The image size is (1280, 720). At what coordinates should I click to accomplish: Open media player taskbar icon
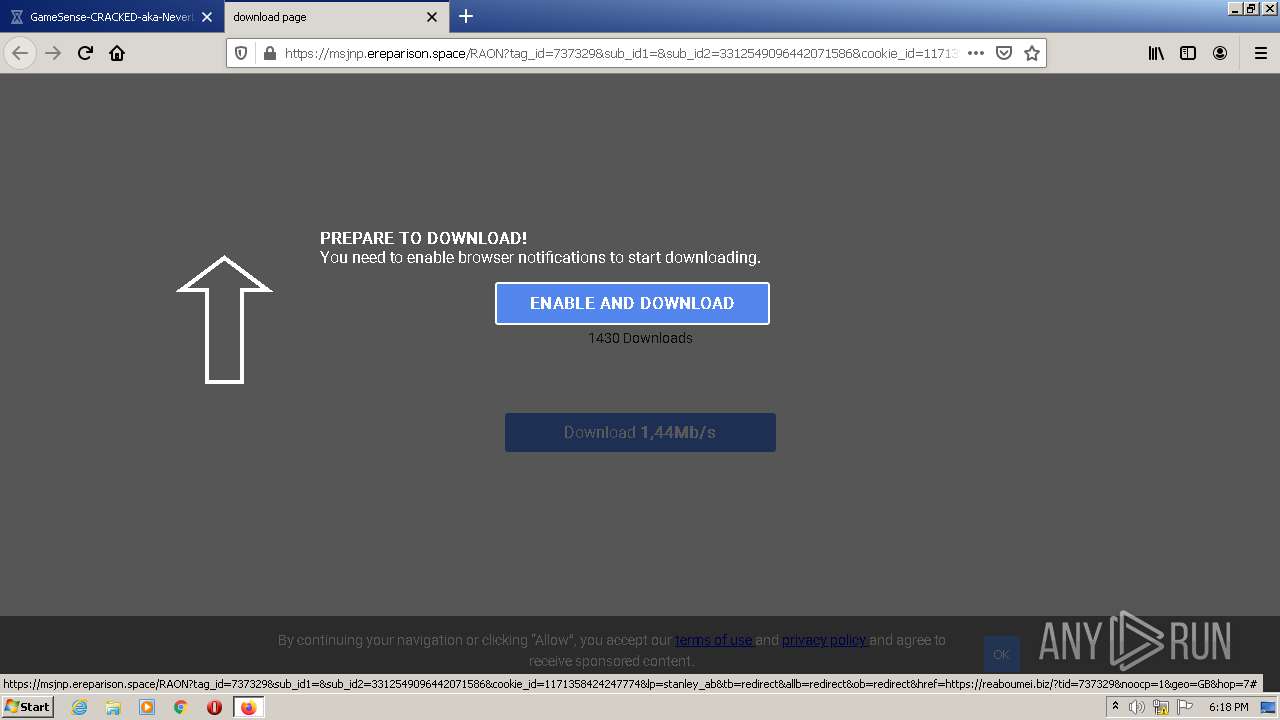point(147,707)
